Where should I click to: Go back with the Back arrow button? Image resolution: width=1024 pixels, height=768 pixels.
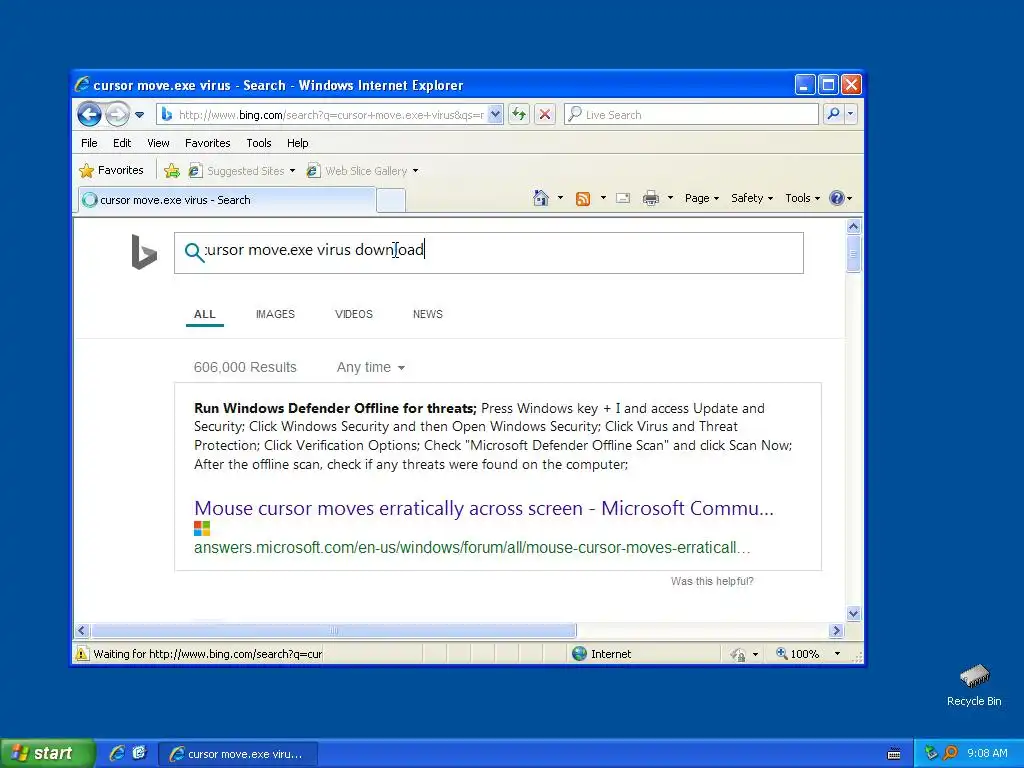89,114
